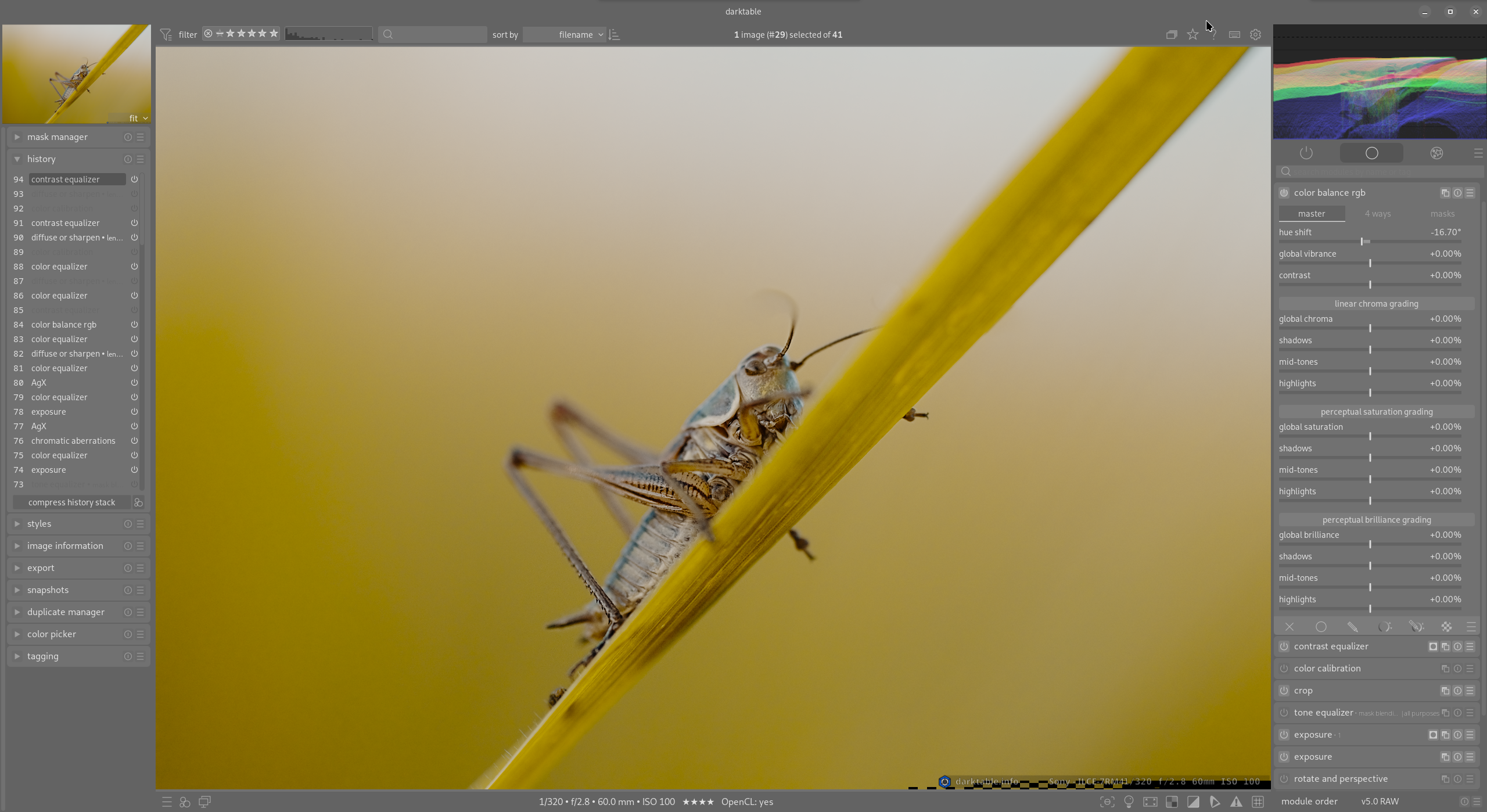
Task: Toggle history item 91 contrast equalizer off
Action: 134,223
